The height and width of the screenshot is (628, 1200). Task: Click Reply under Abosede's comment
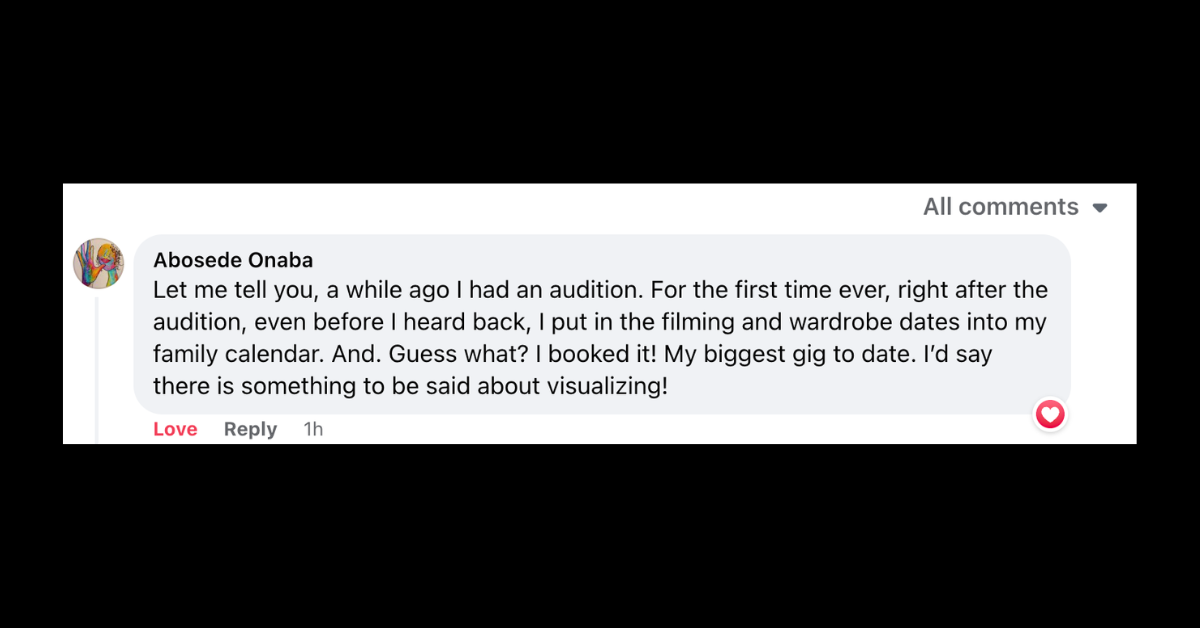(250, 429)
